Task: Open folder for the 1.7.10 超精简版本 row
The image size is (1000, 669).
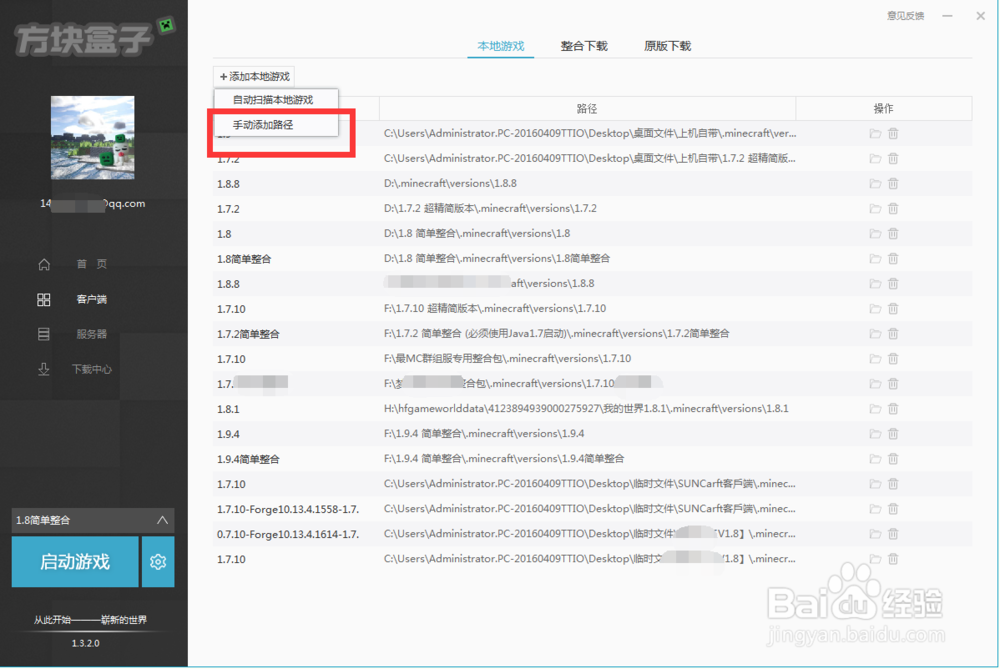Action: [875, 308]
